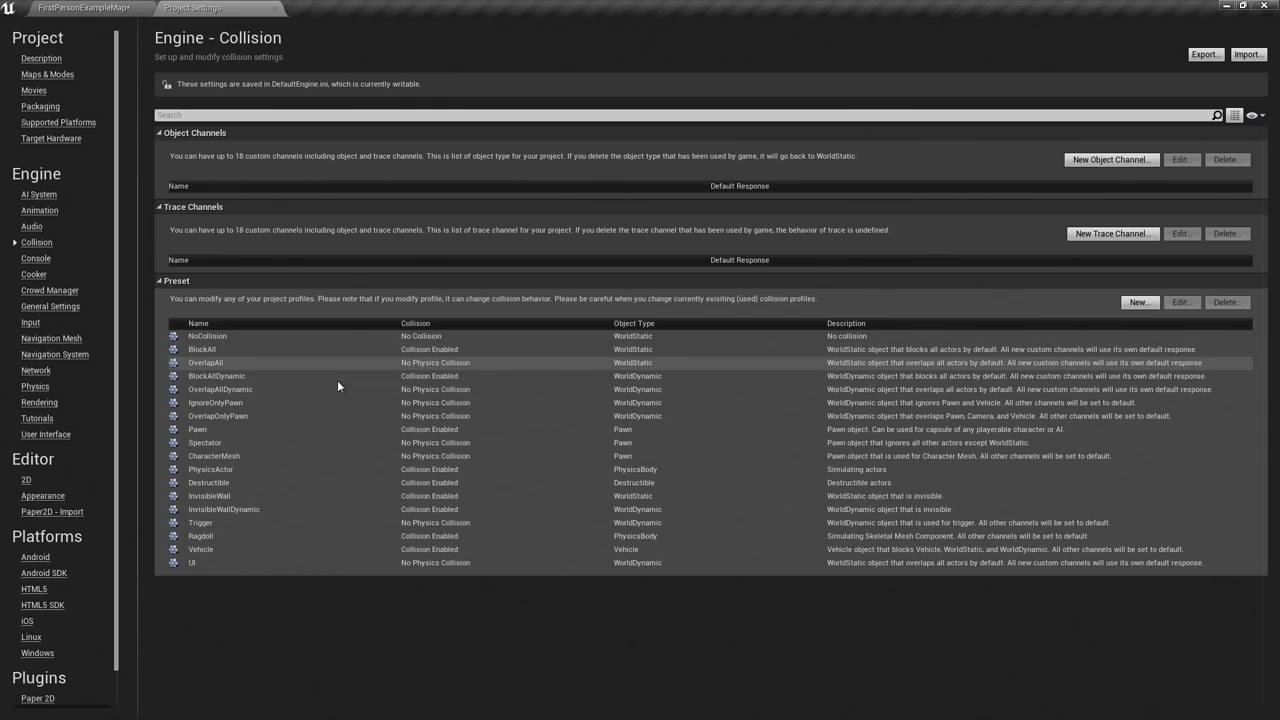The image size is (1280, 720).
Task: Click Delete... in the Trace Channels section
Action: 1227,234
